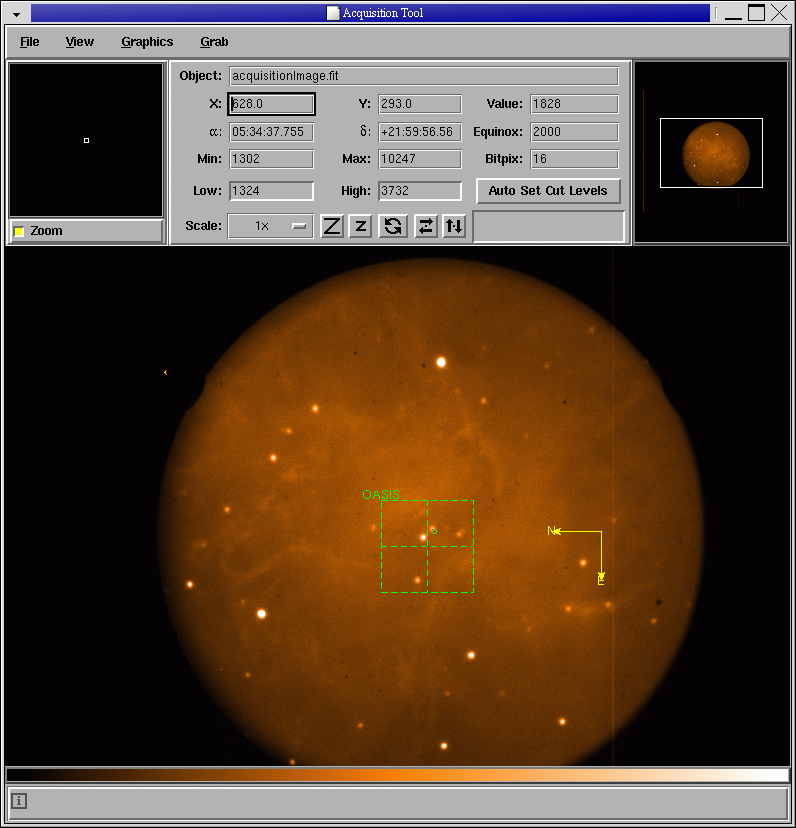Open the View menu
Image resolution: width=796 pixels, height=828 pixels.
pos(80,42)
